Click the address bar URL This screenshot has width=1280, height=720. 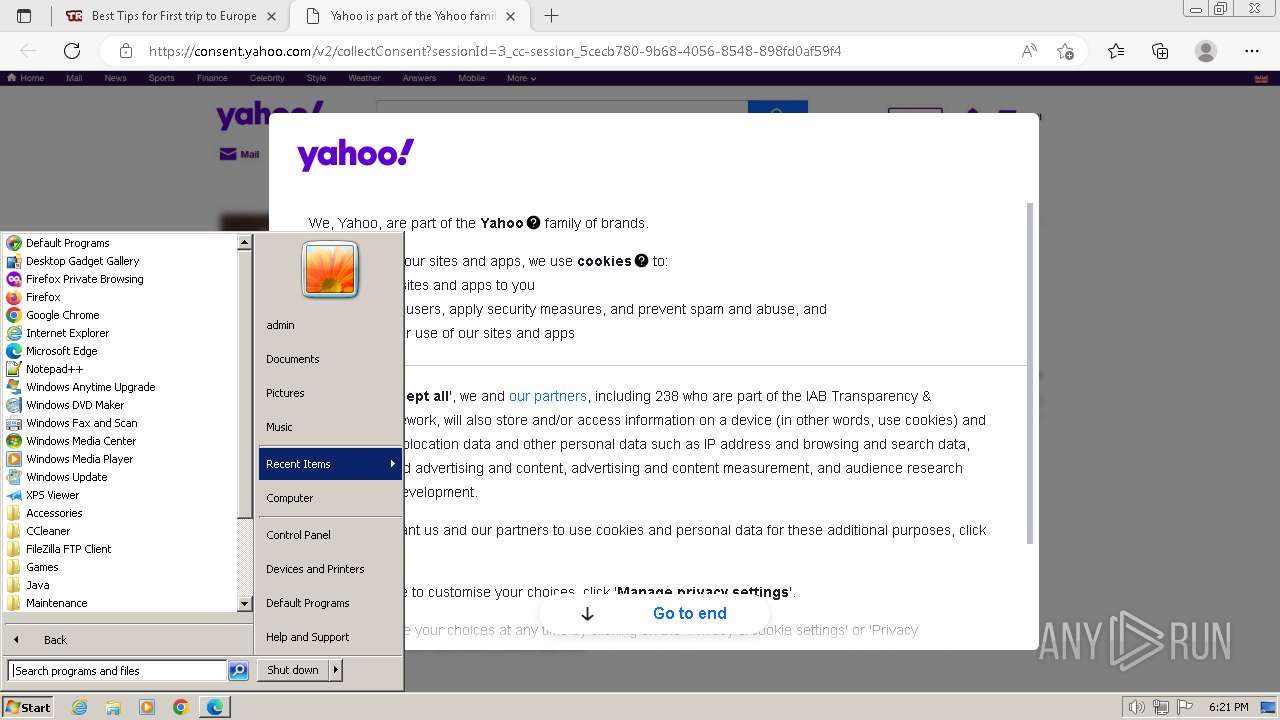point(495,51)
